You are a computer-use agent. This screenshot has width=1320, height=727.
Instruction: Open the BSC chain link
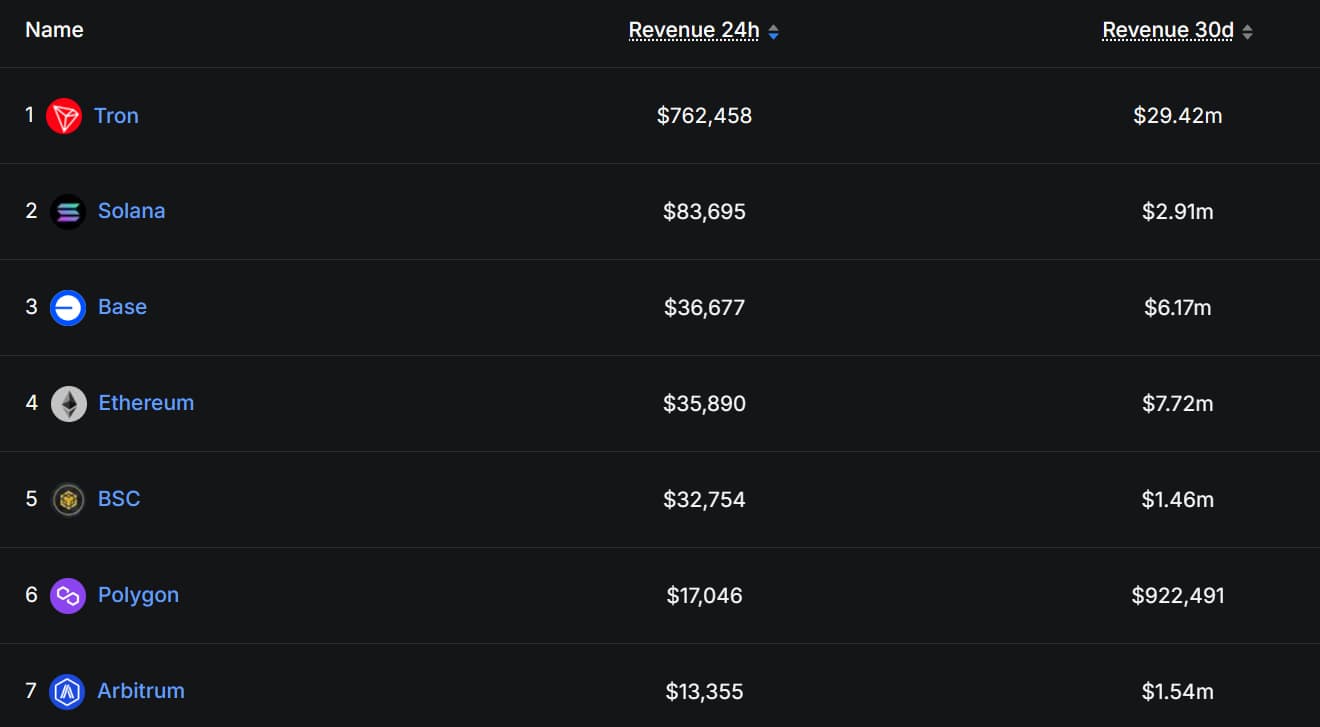119,499
